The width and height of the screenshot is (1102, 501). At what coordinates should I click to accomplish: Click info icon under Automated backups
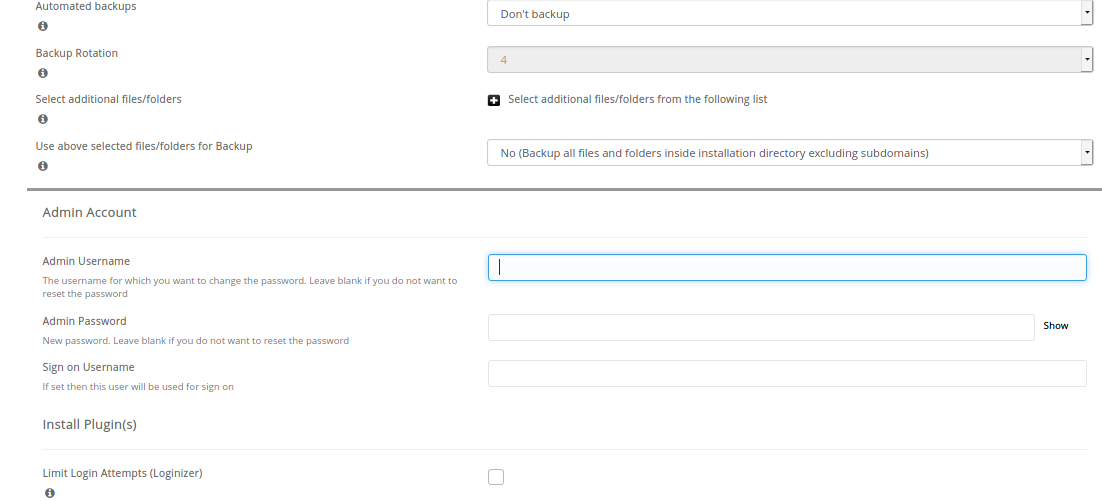tap(43, 26)
